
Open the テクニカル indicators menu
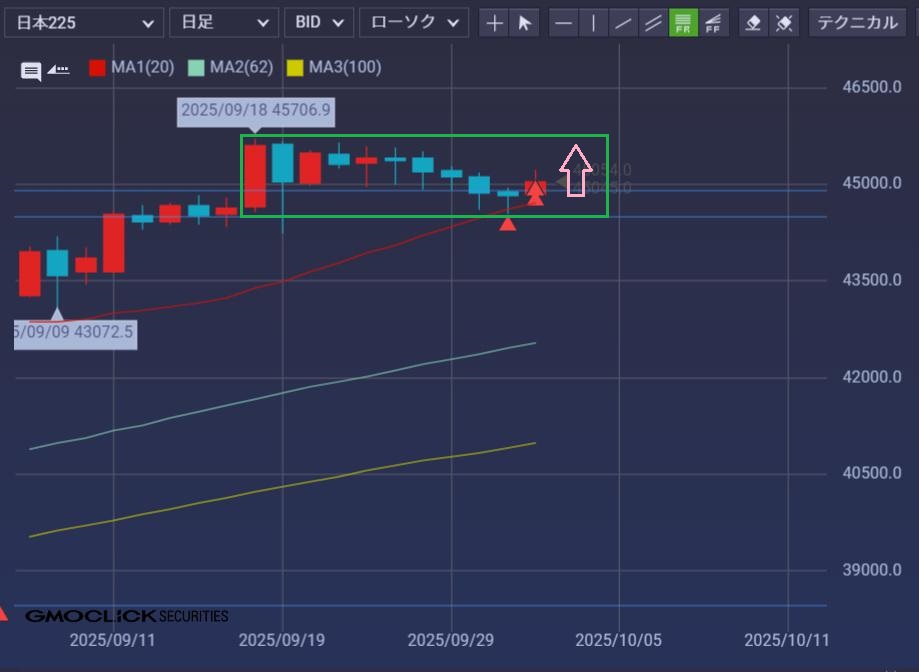(x=860, y=23)
